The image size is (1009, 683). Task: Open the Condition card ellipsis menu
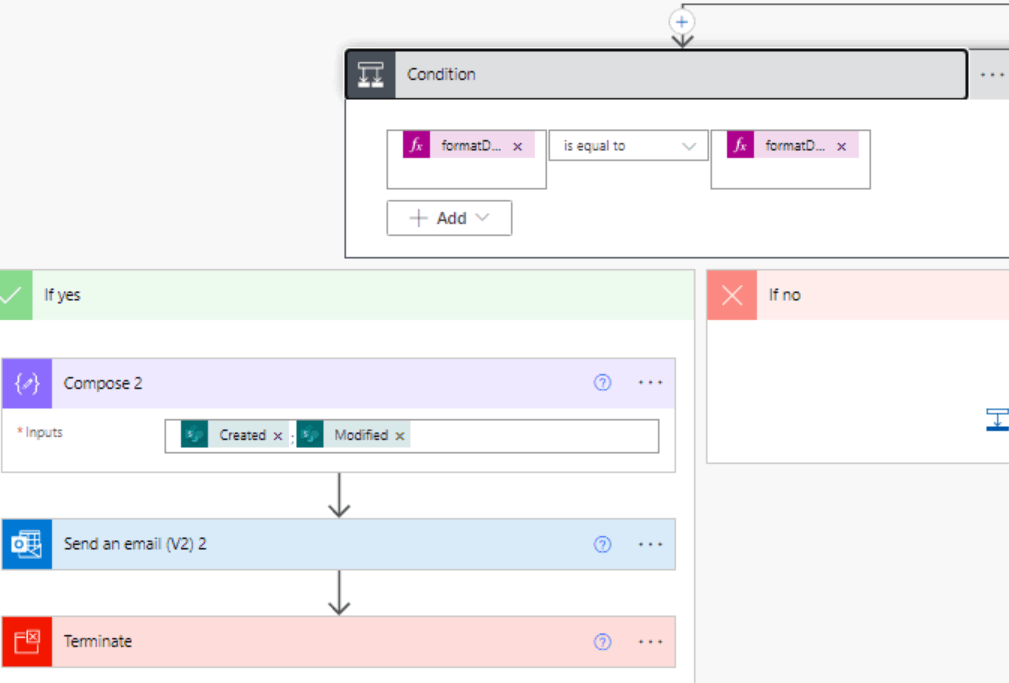(x=992, y=75)
